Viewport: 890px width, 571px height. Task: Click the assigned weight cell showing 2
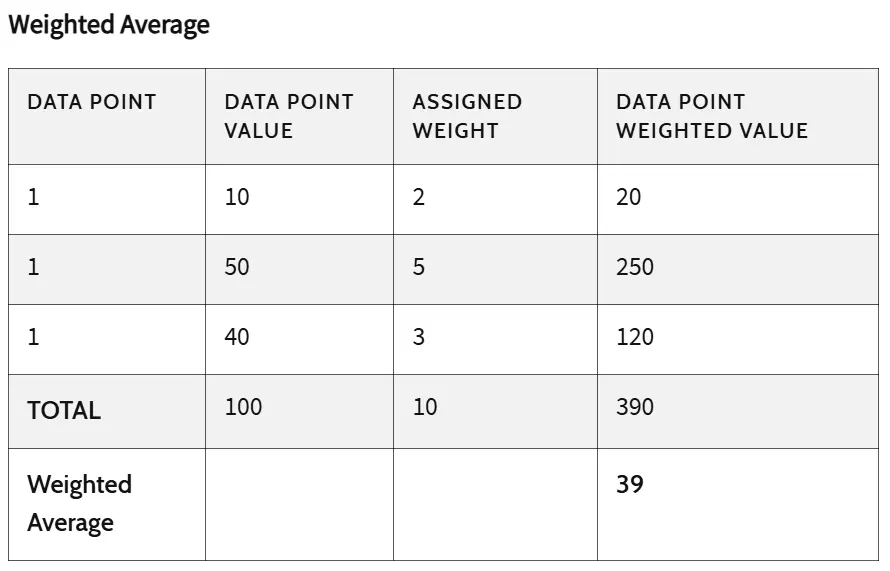click(x=419, y=197)
